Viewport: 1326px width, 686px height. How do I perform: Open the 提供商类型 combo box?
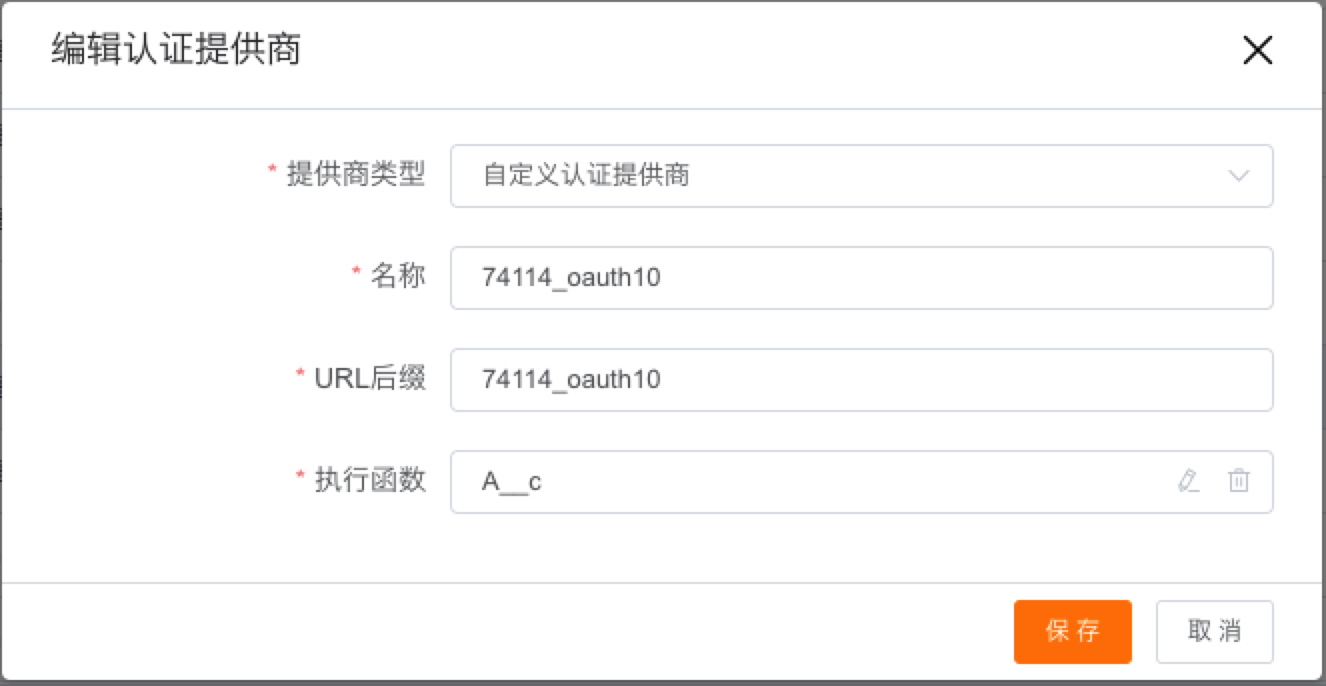point(860,176)
